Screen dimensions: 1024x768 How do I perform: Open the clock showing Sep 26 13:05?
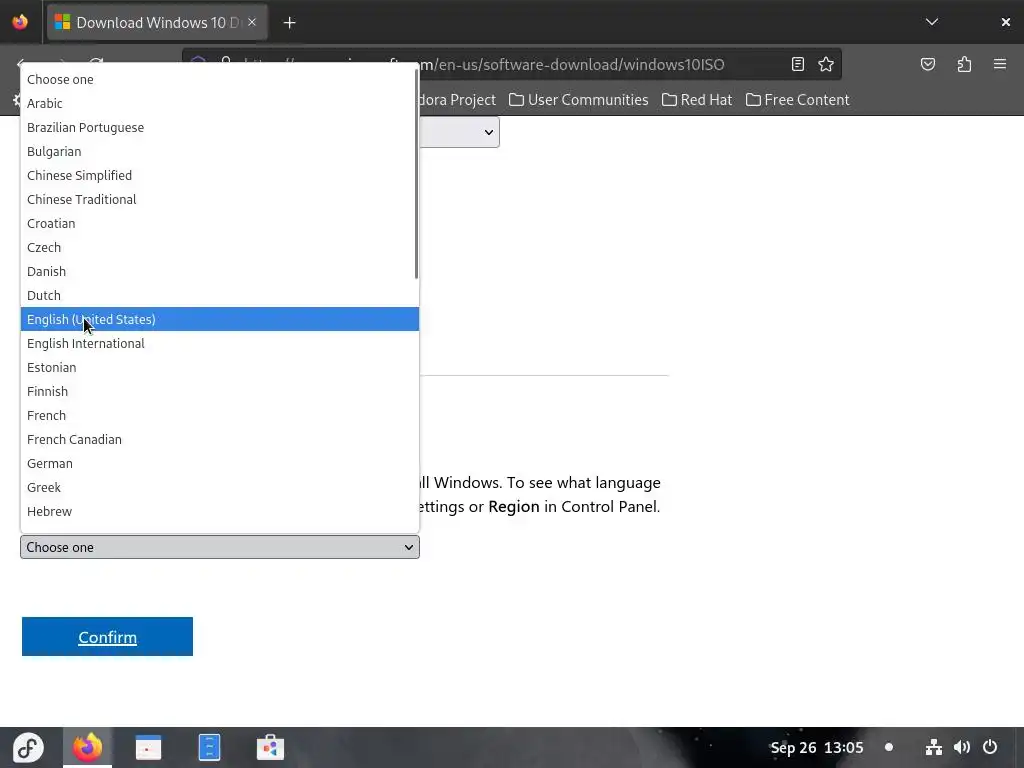[817, 748]
